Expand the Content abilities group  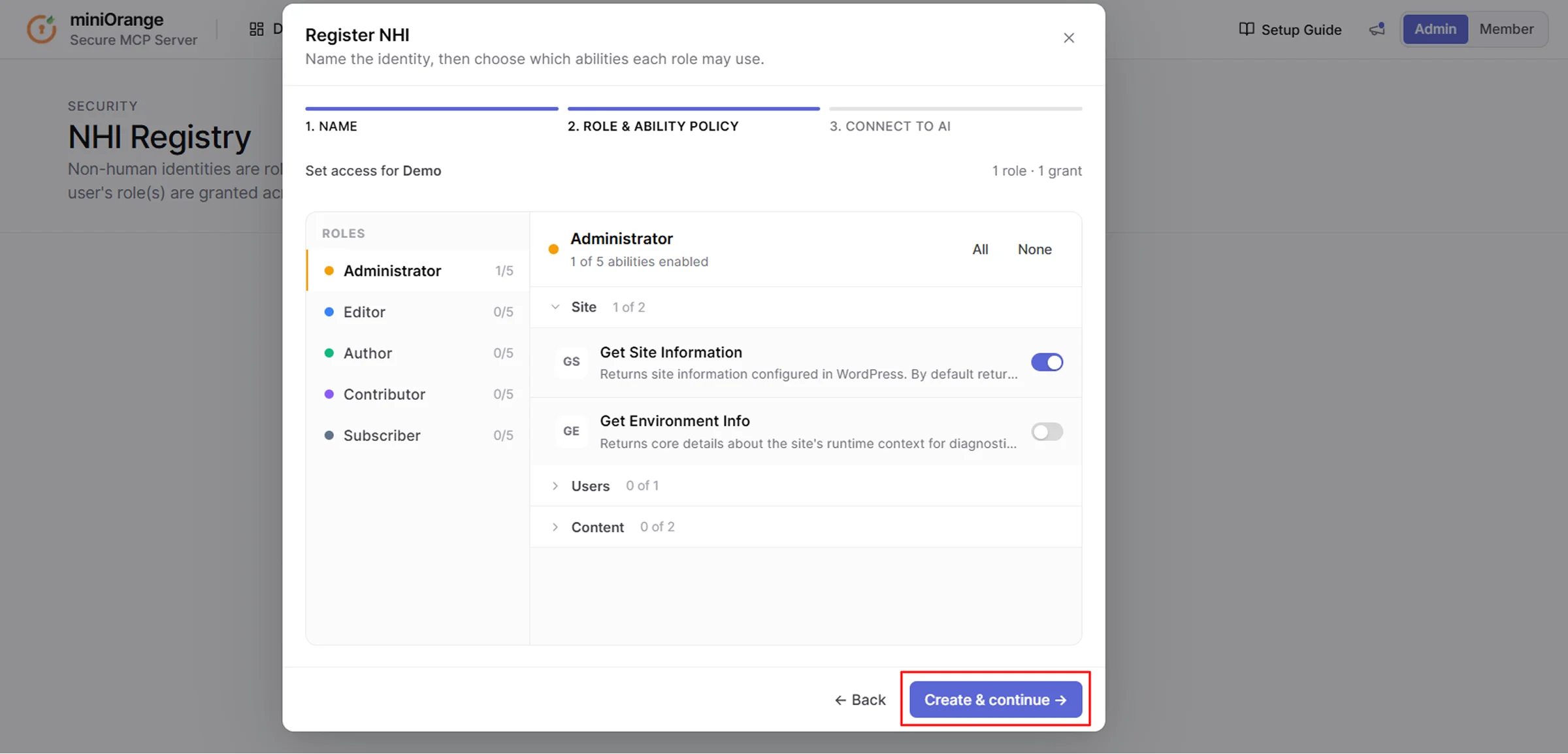tap(555, 527)
